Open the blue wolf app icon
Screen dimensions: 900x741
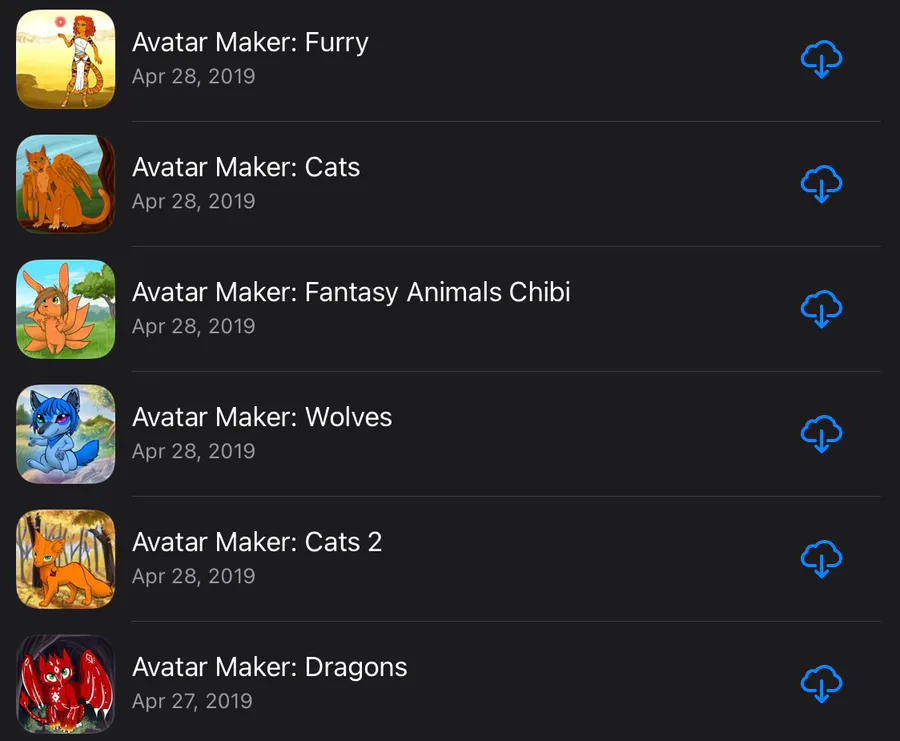pos(65,434)
